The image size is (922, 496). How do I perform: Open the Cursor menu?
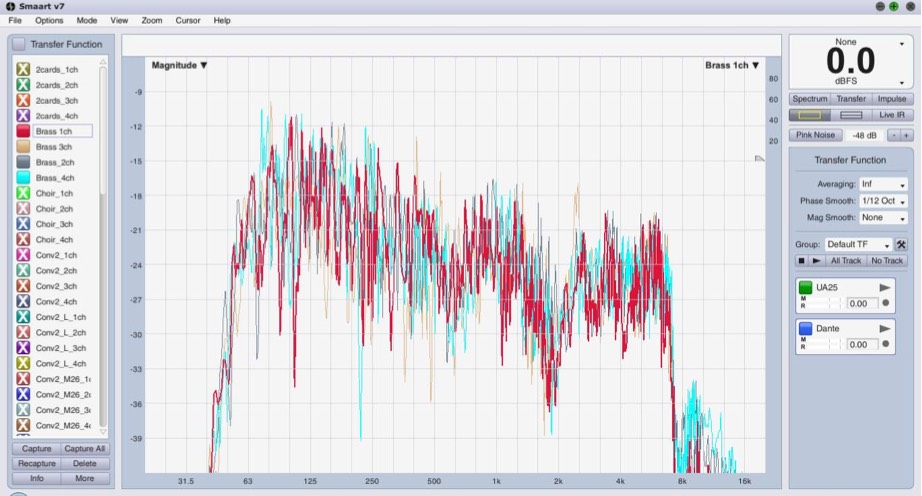click(188, 20)
